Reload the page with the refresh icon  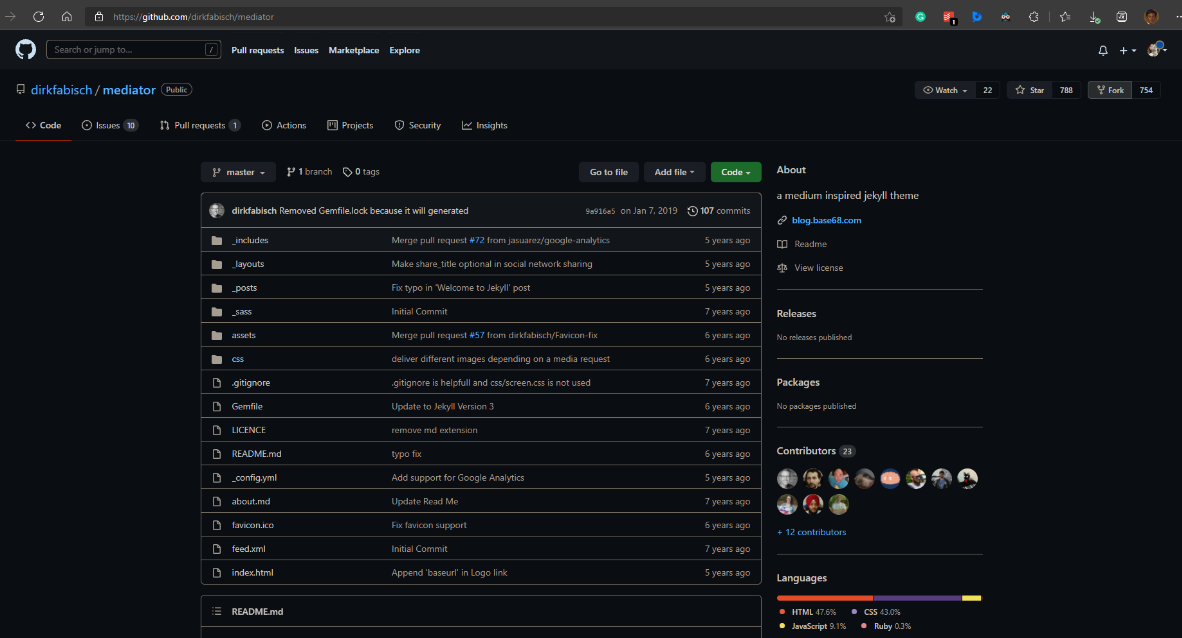click(x=38, y=17)
